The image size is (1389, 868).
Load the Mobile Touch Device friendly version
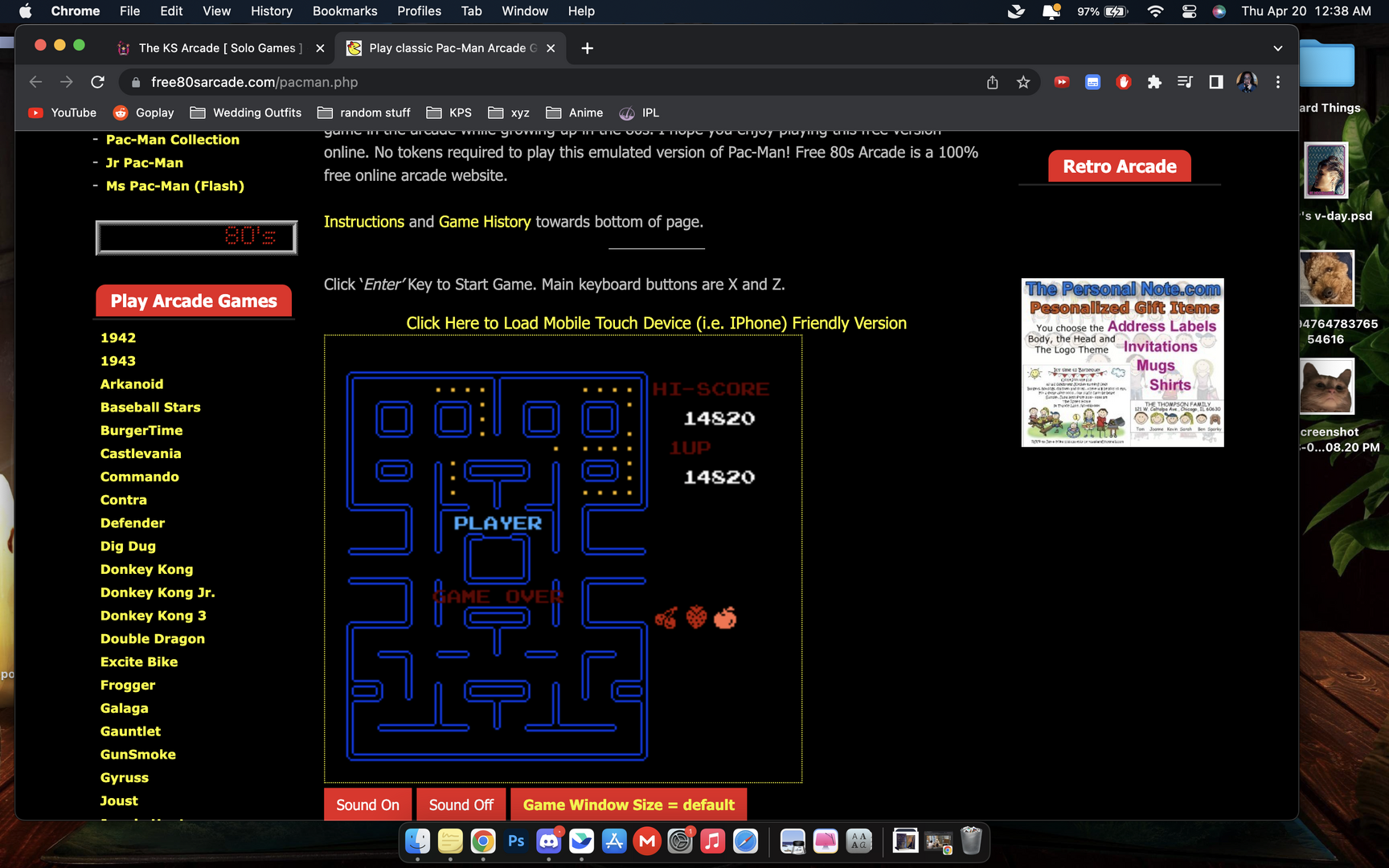point(656,323)
